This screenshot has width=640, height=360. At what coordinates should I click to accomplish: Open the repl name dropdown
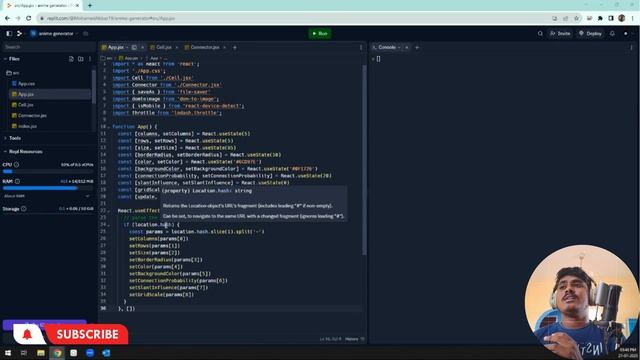[54, 33]
